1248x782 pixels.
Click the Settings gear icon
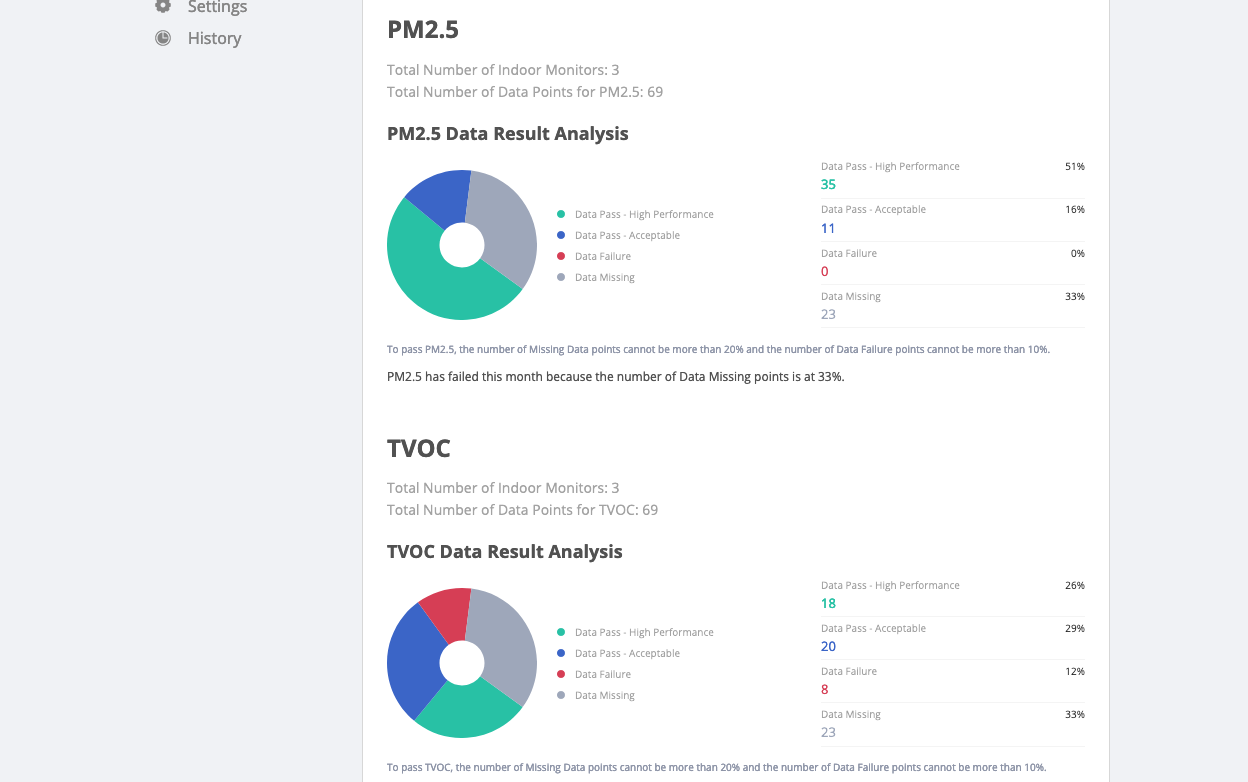(x=162, y=6)
